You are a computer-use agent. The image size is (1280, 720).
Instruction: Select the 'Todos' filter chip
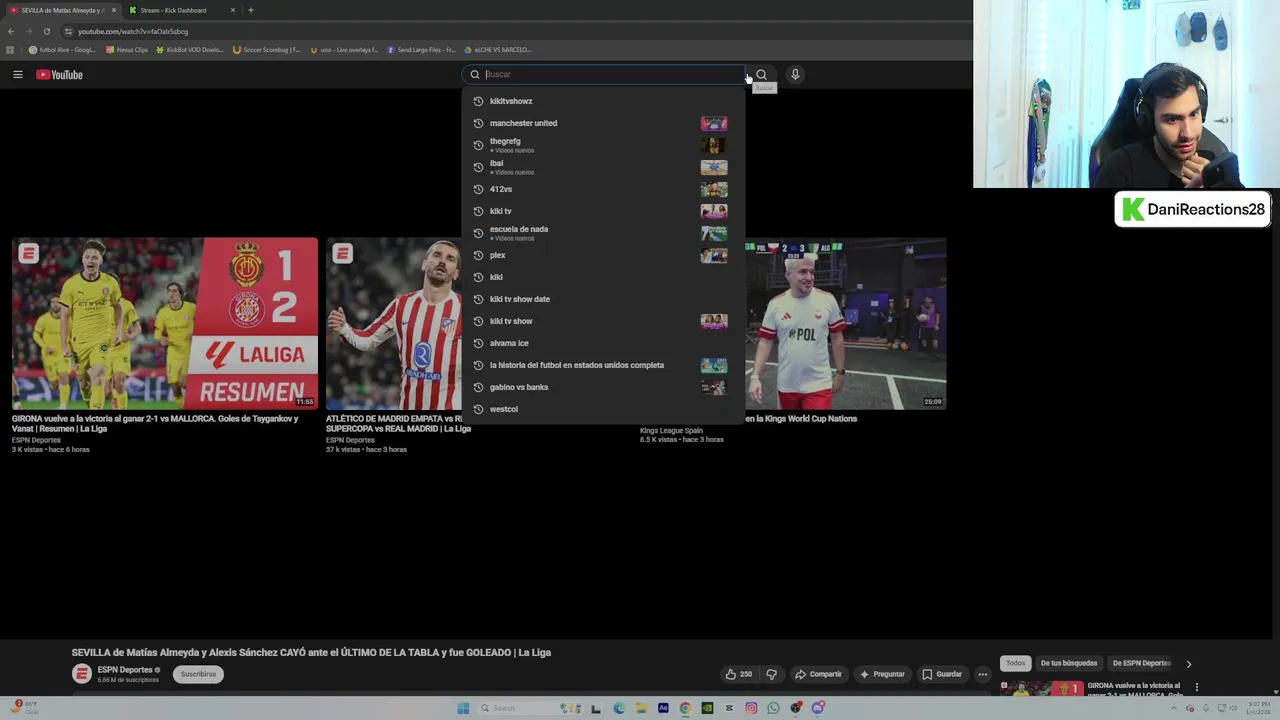point(1015,663)
